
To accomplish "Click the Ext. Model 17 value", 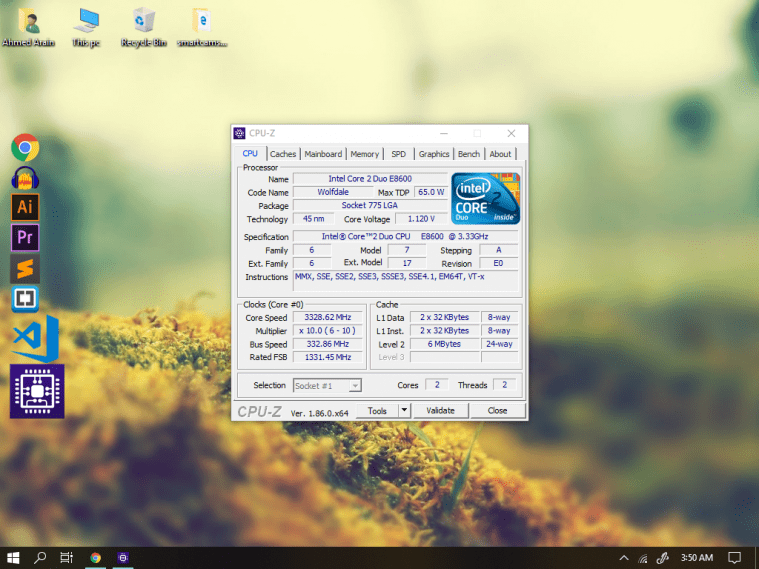I will coord(407,263).
